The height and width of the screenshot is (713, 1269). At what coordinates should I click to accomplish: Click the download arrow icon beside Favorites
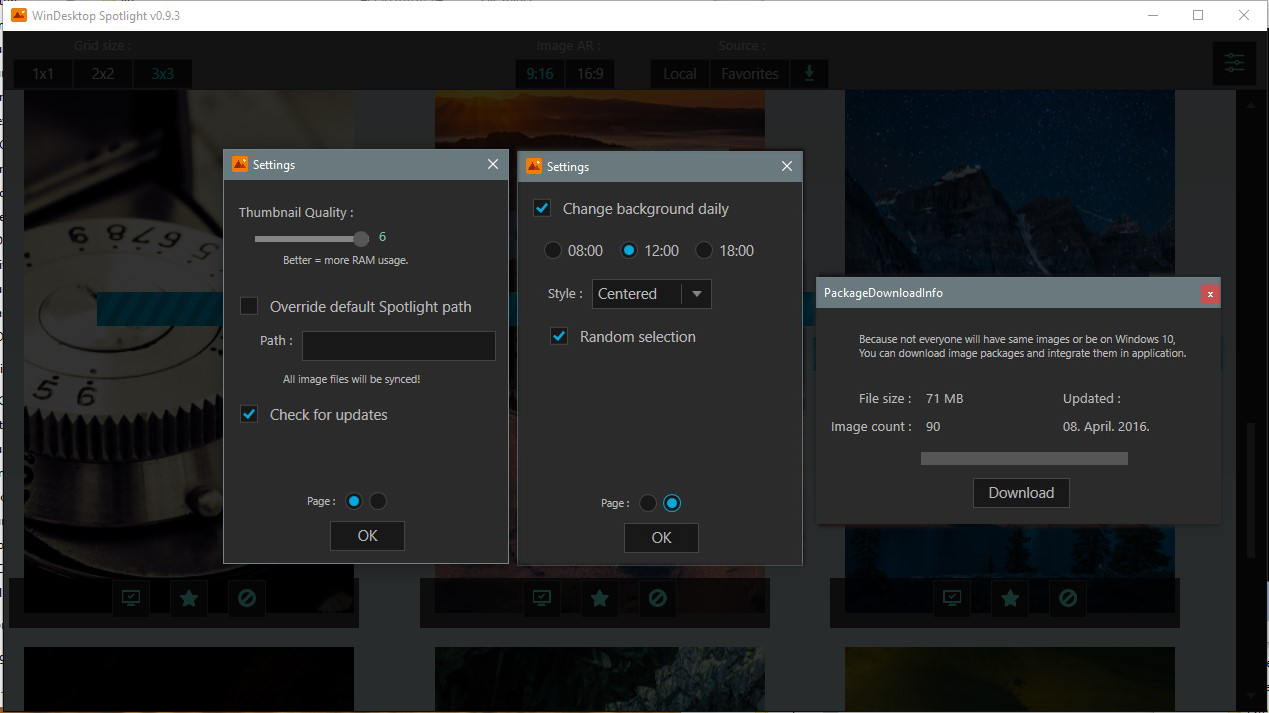tap(809, 74)
